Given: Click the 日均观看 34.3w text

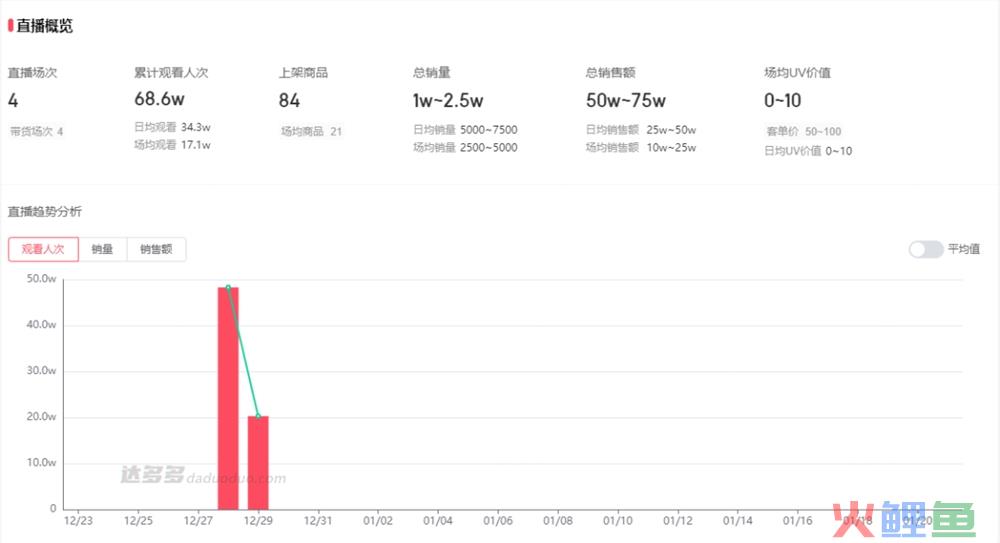Looking at the screenshot, I should pyautogui.click(x=172, y=127).
